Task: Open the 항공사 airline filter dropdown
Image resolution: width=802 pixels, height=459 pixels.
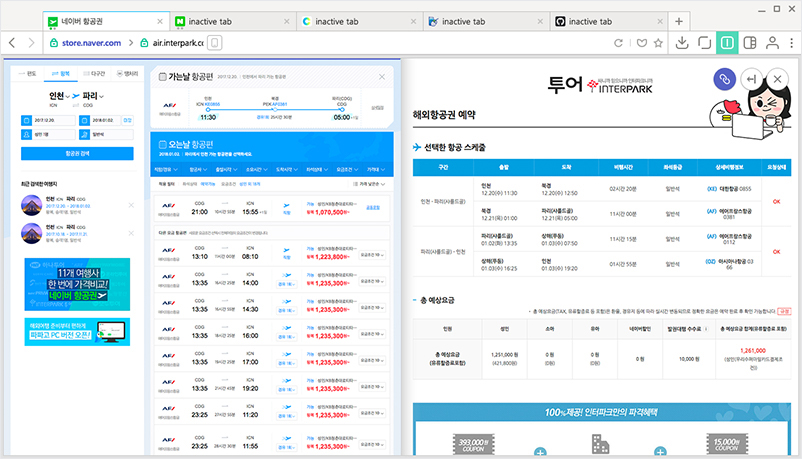Action: pos(198,169)
